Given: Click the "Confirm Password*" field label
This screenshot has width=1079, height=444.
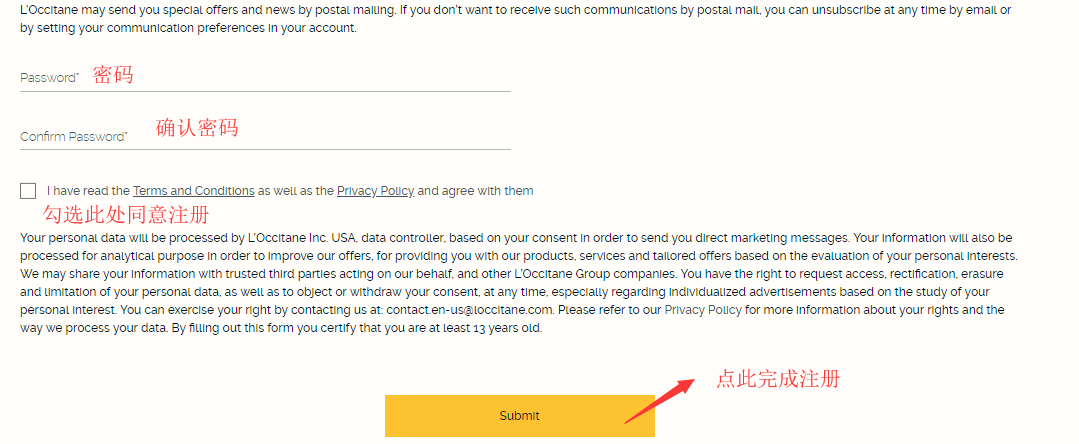Looking at the screenshot, I should (x=73, y=137).
